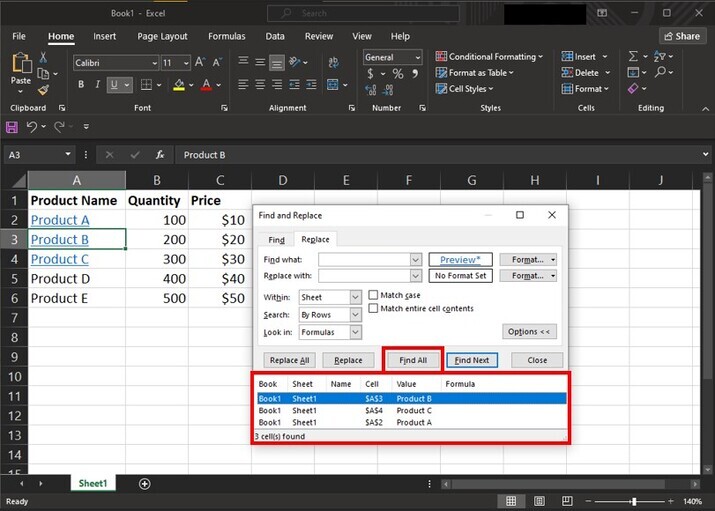Click the Insert Function fx icon
The width and height of the screenshot is (715, 511).
(x=159, y=155)
